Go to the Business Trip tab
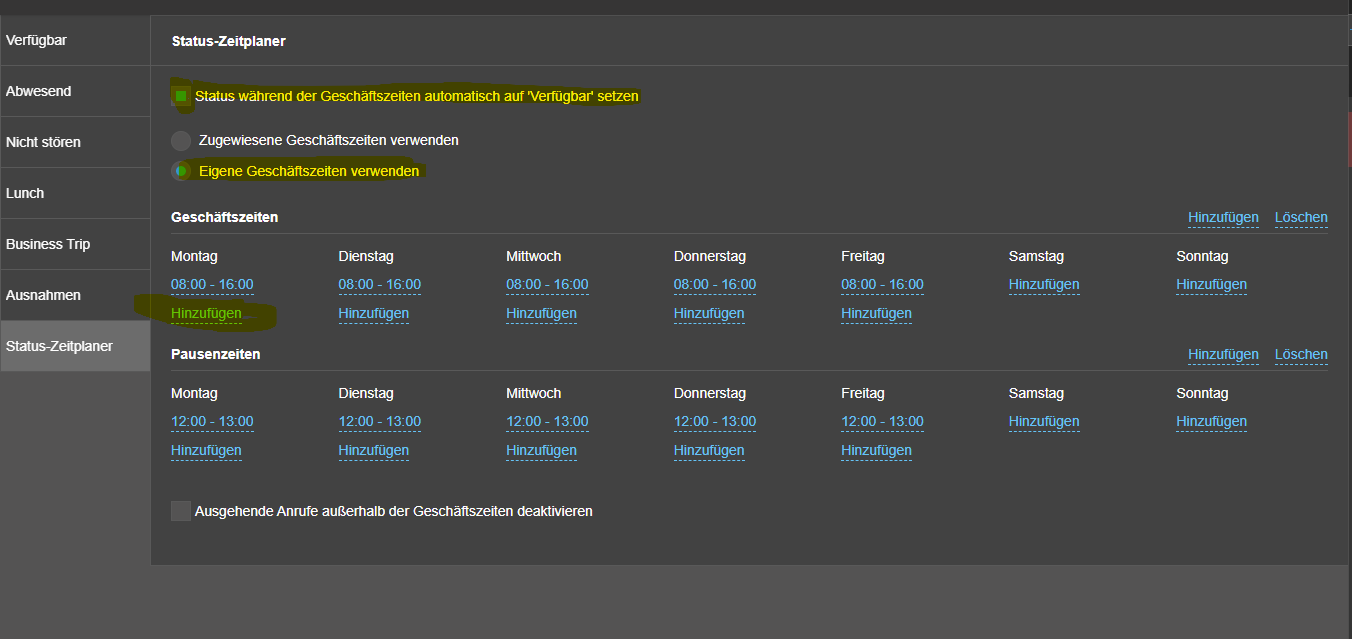Image resolution: width=1352 pixels, height=639 pixels. point(75,244)
